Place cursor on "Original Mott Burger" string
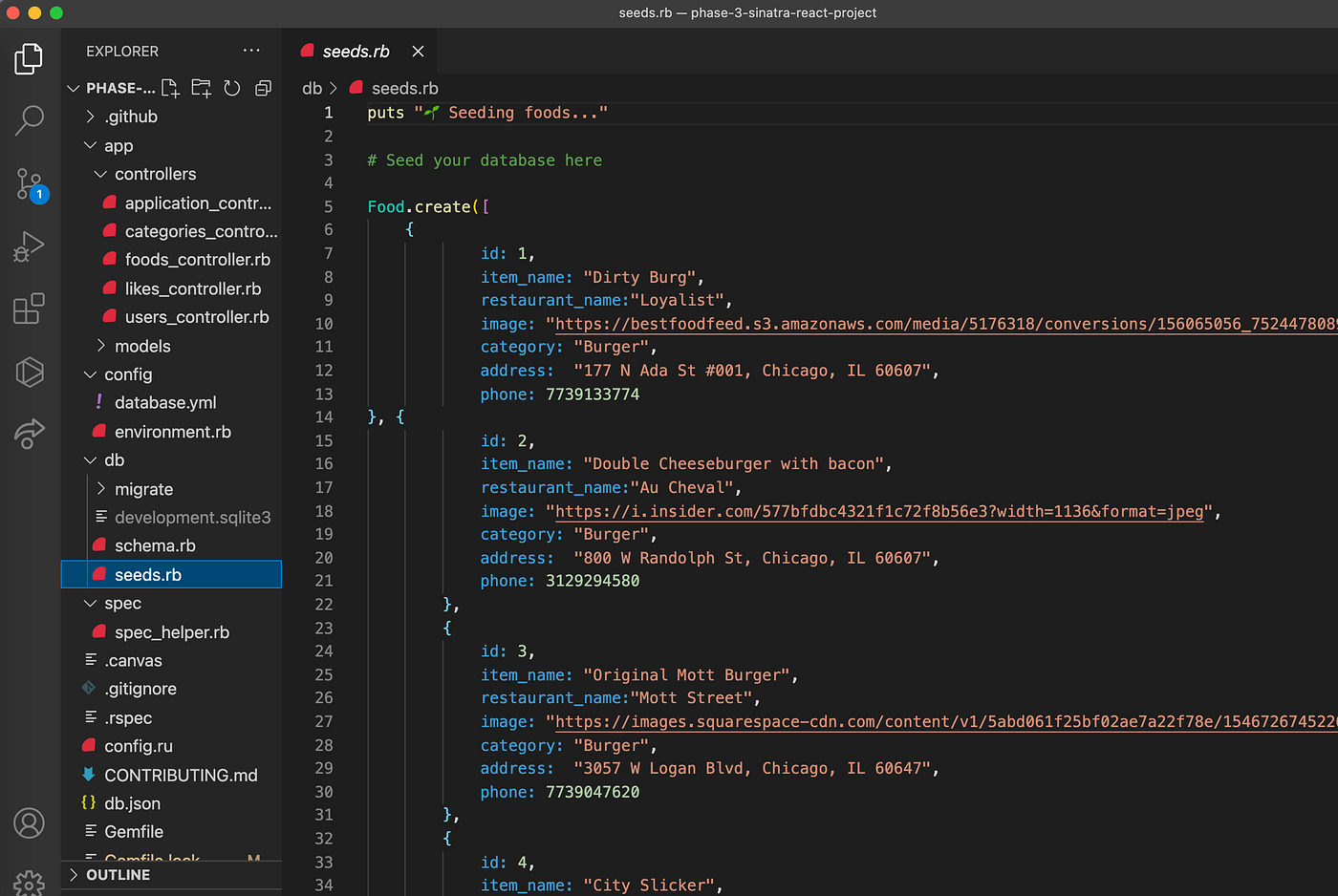Image resolution: width=1338 pixels, height=896 pixels. [687, 675]
